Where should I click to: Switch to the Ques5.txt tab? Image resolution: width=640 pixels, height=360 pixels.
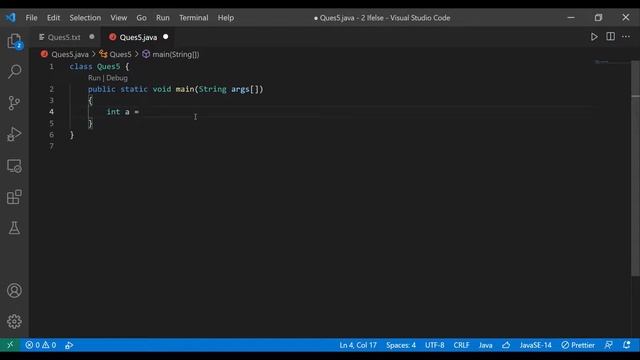click(64, 37)
